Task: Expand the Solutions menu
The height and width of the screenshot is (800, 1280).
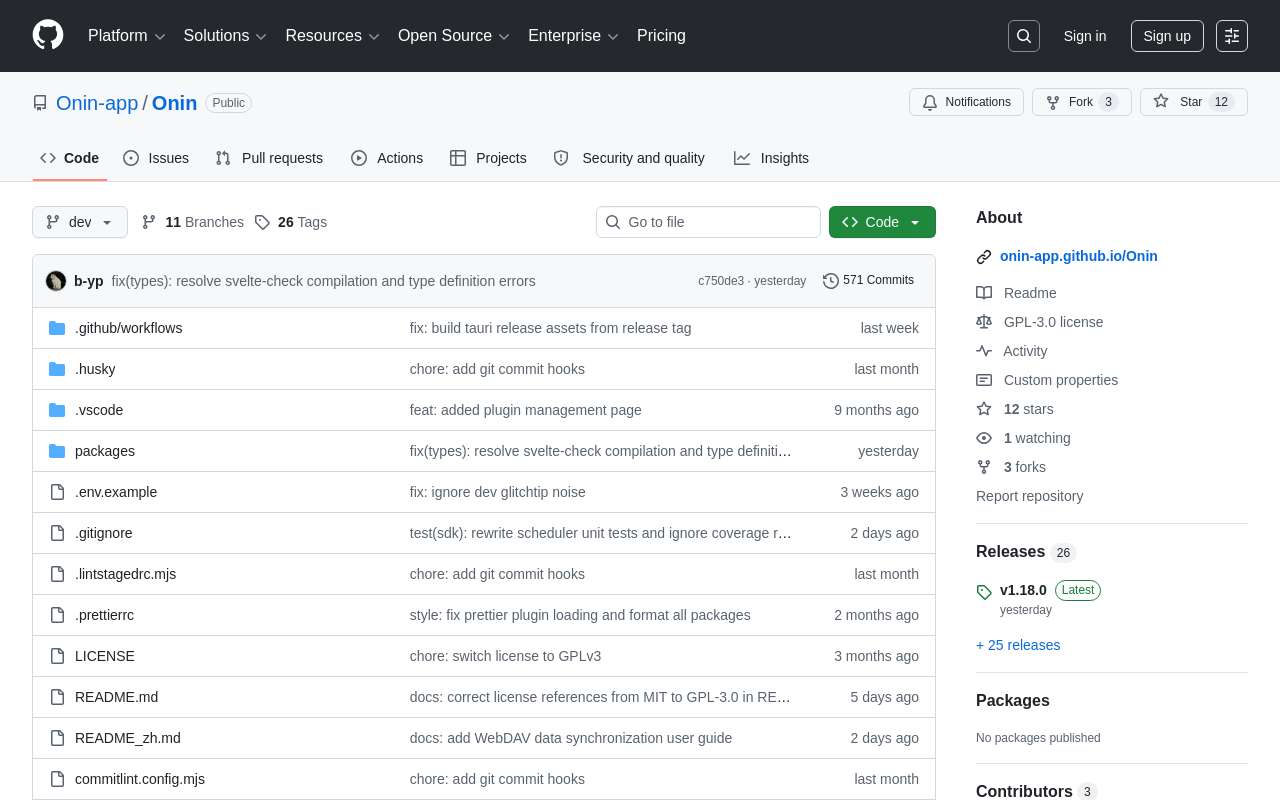Action: [x=225, y=36]
